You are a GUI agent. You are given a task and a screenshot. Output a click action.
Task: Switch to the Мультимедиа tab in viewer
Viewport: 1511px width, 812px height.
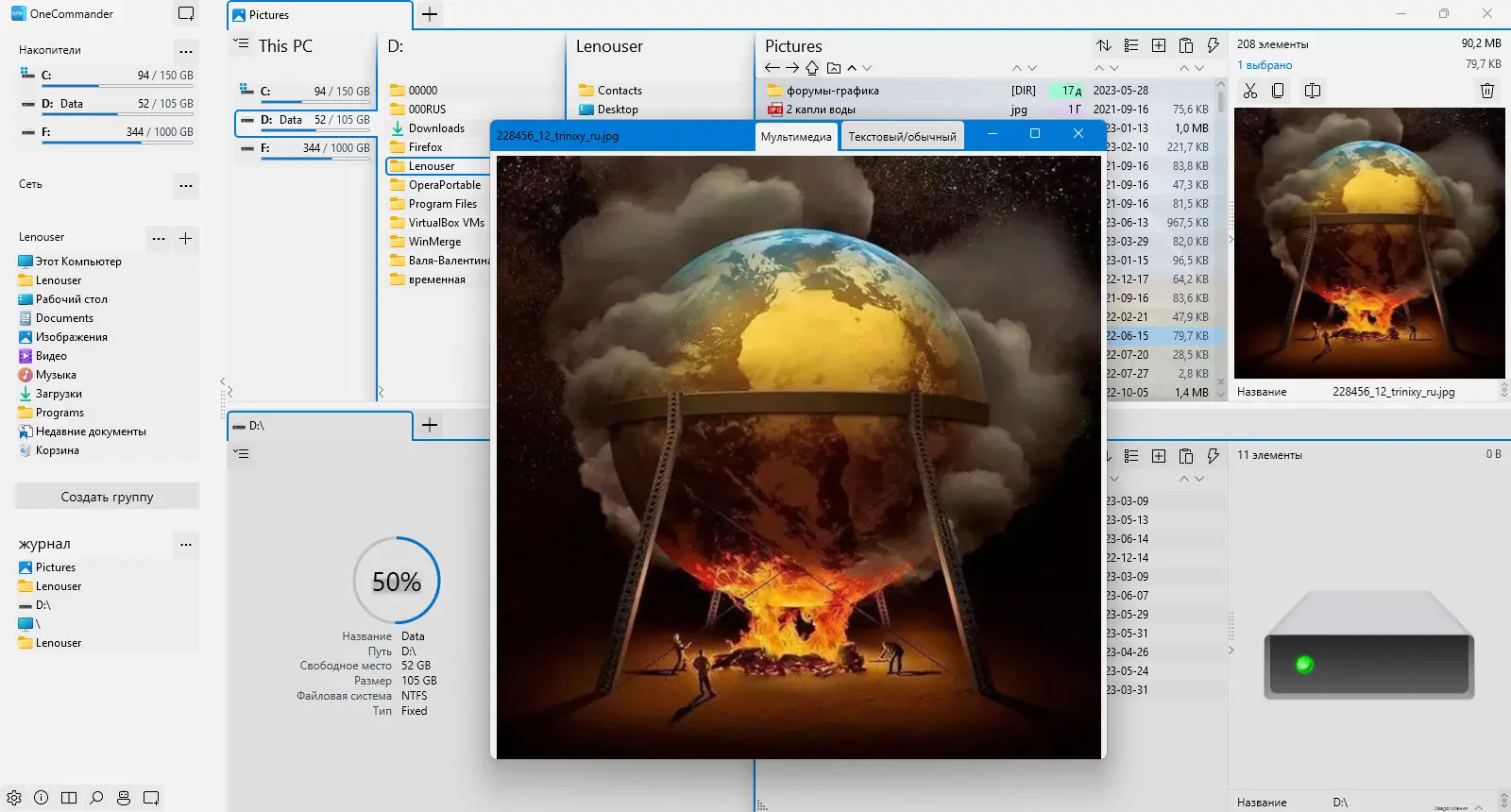coord(796,137)
